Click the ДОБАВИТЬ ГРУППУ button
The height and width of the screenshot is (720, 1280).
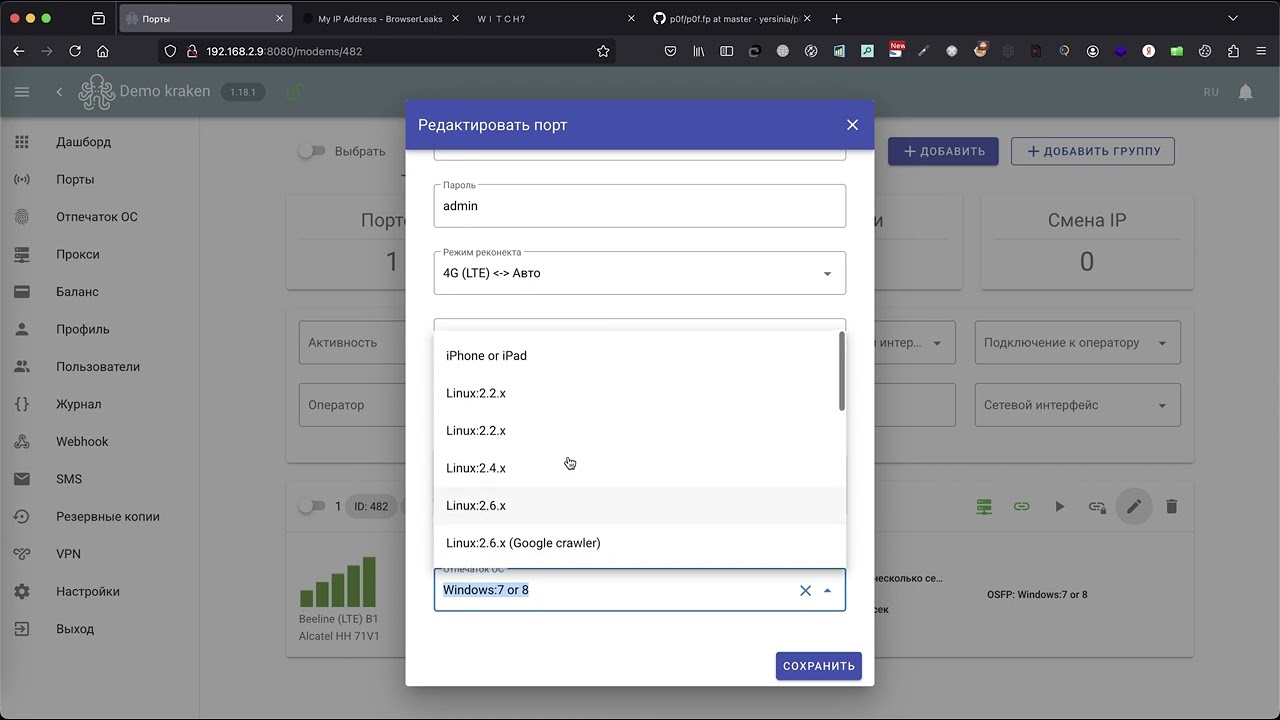coord(1093,151)
